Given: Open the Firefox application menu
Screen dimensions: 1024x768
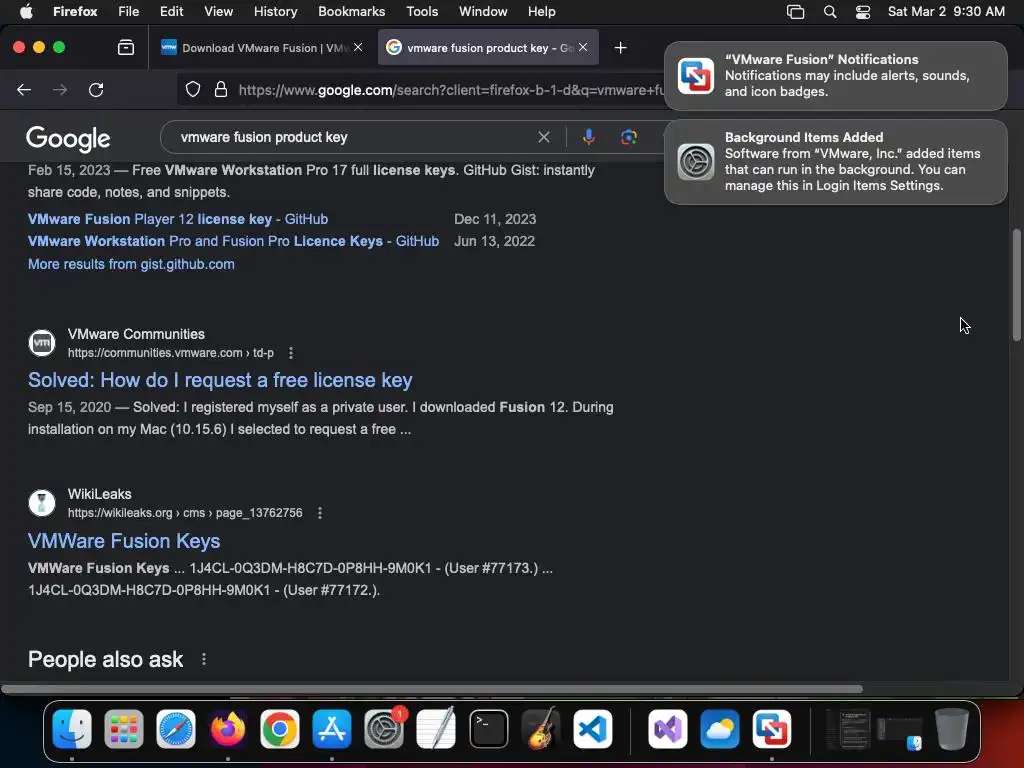Looking at the screenshot, I should pos(75,11).
